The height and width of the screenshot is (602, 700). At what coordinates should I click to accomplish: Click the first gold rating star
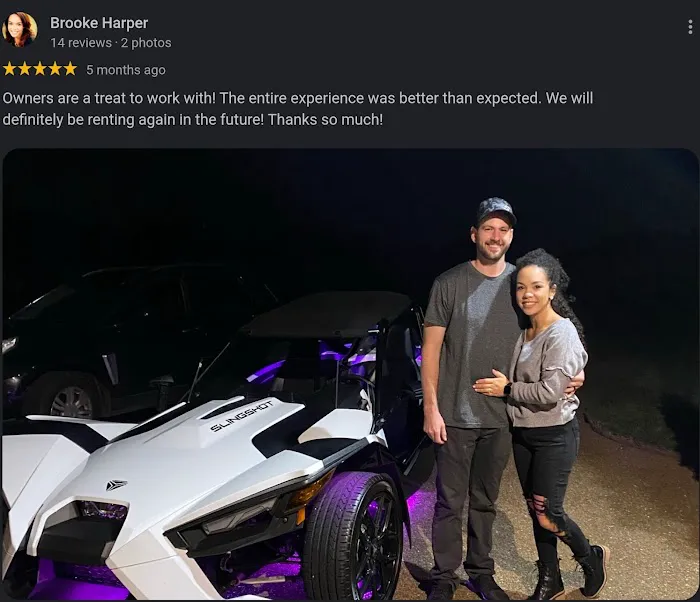[x=9, y=69]
